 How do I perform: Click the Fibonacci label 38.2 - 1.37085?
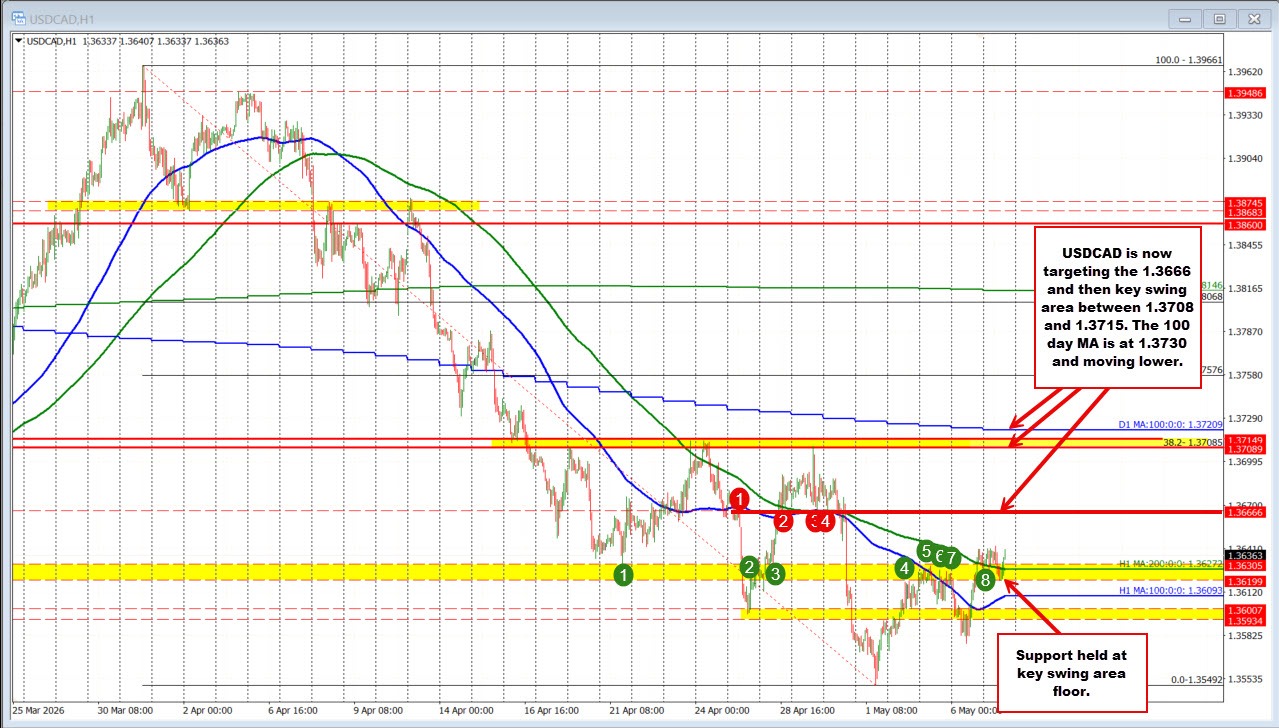tap(1193, 441)
